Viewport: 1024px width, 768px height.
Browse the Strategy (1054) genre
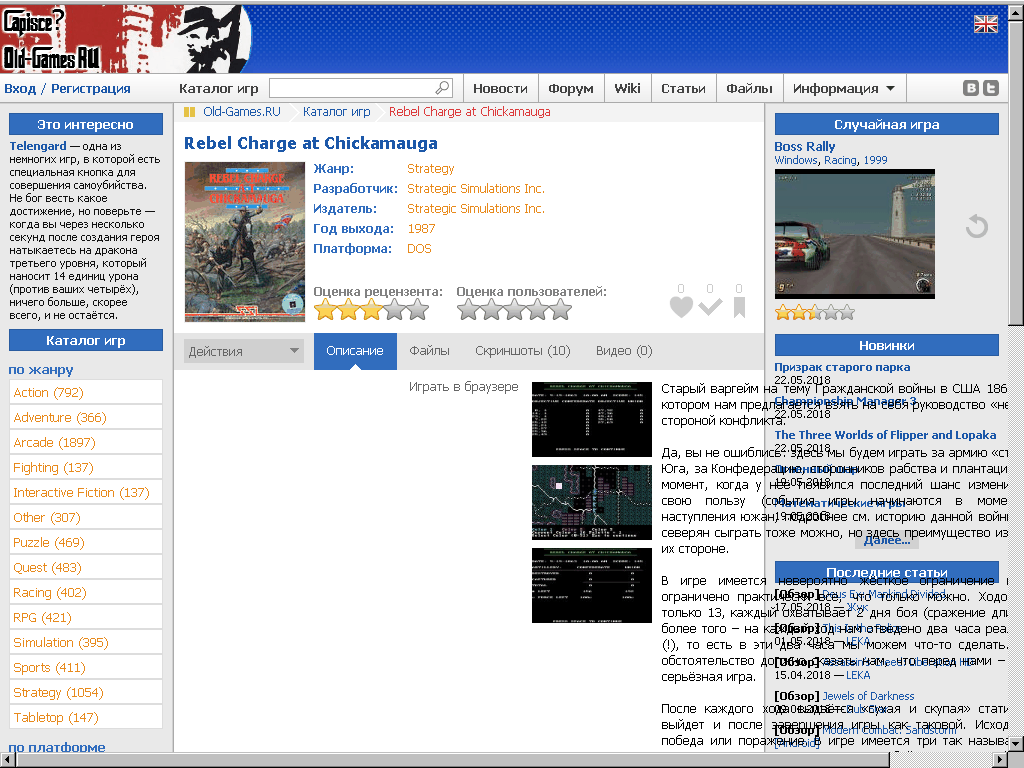point(86,692)
